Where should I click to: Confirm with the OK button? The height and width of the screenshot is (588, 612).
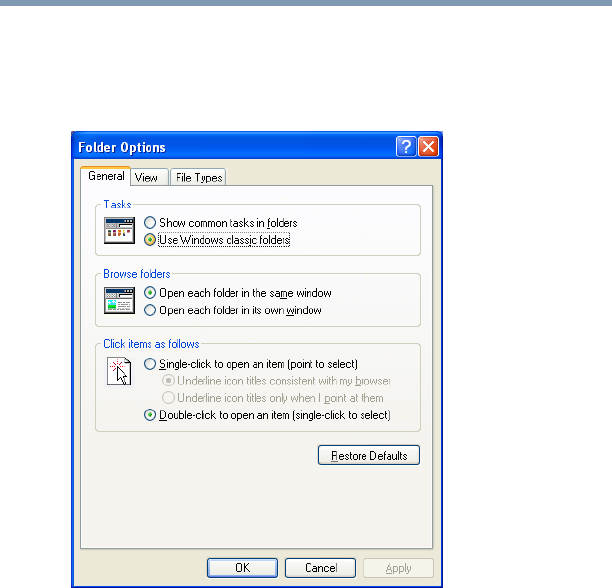242,568
